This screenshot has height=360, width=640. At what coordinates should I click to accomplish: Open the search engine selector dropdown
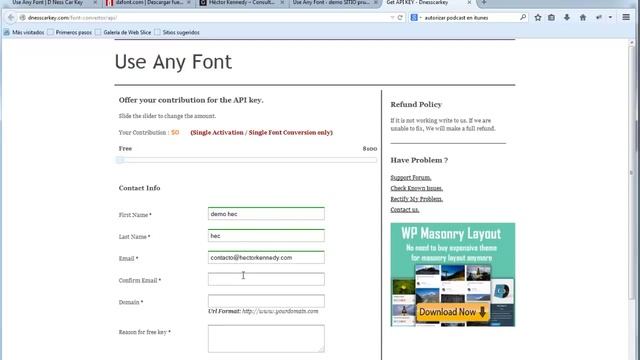pos(416,18)
